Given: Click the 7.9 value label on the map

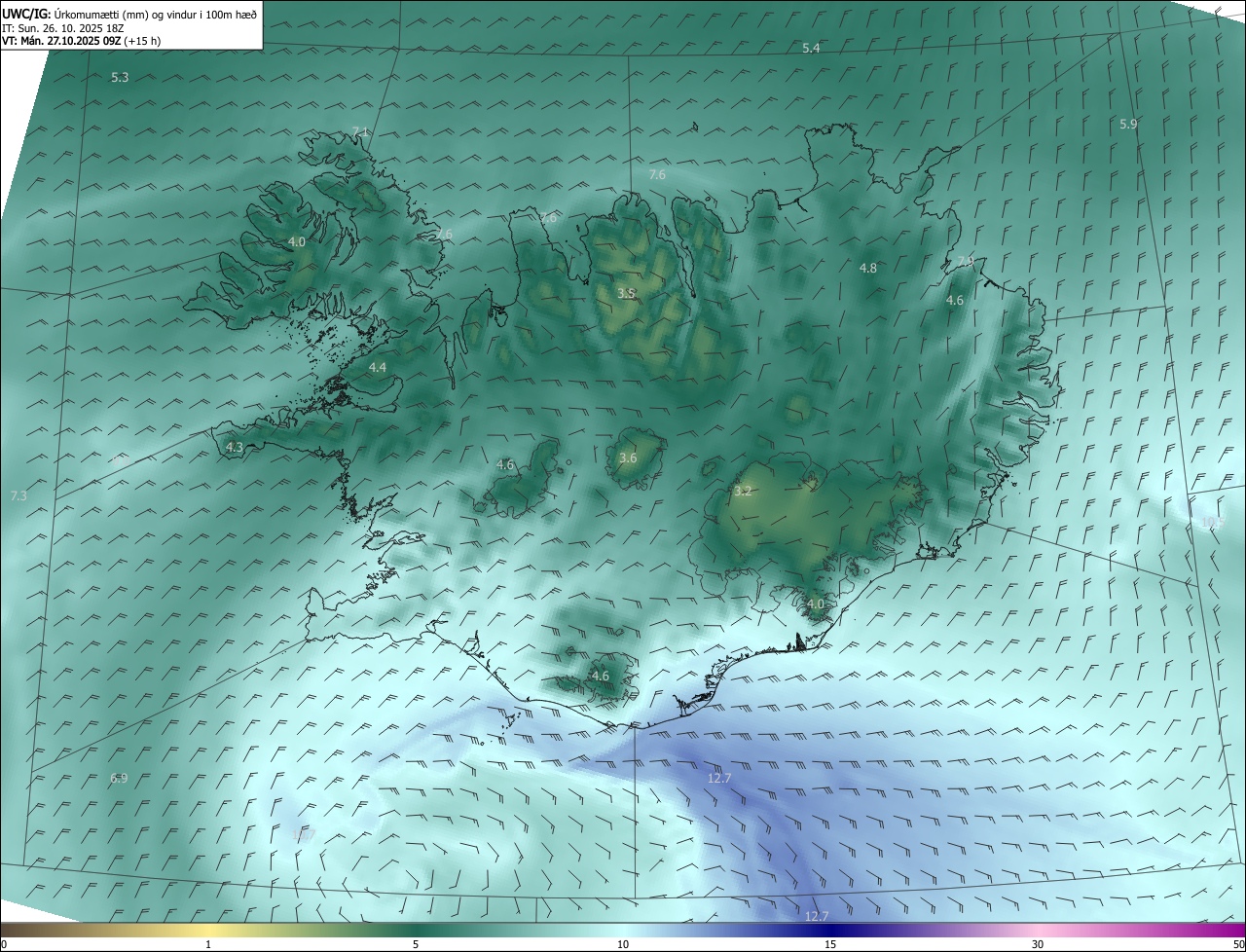Looking at the screenshot, I should coord(966,262).
